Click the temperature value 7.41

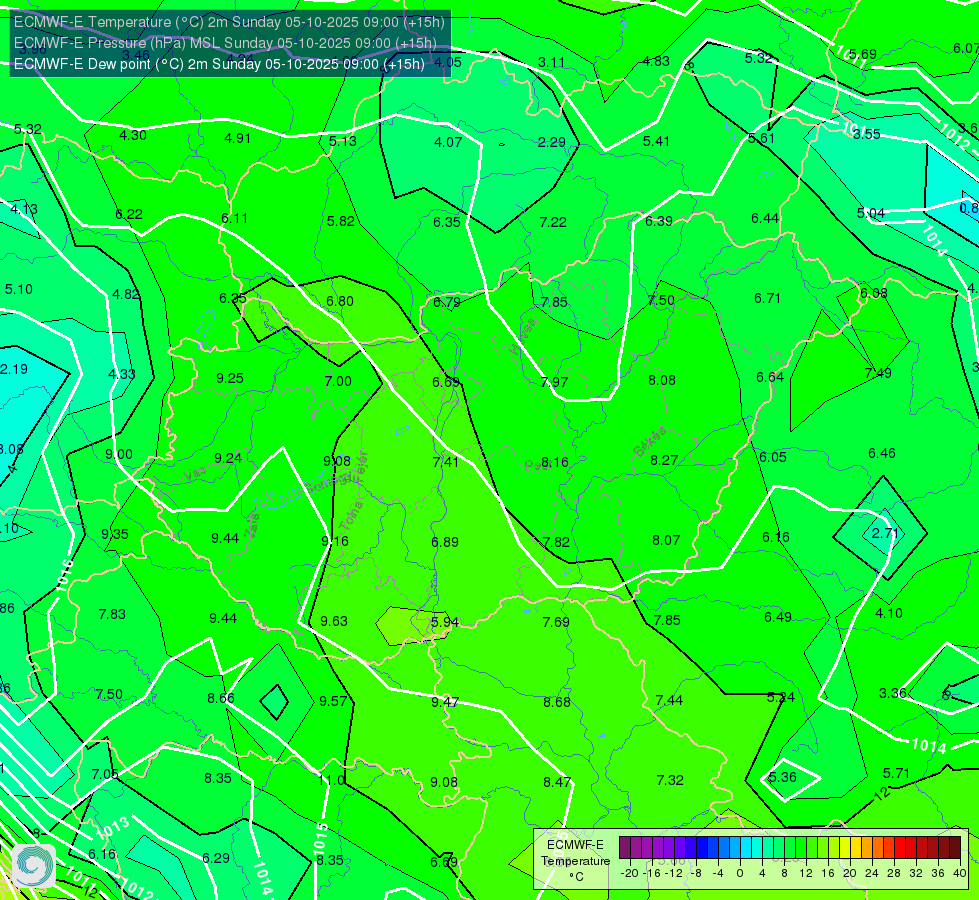tap(445, 462)
